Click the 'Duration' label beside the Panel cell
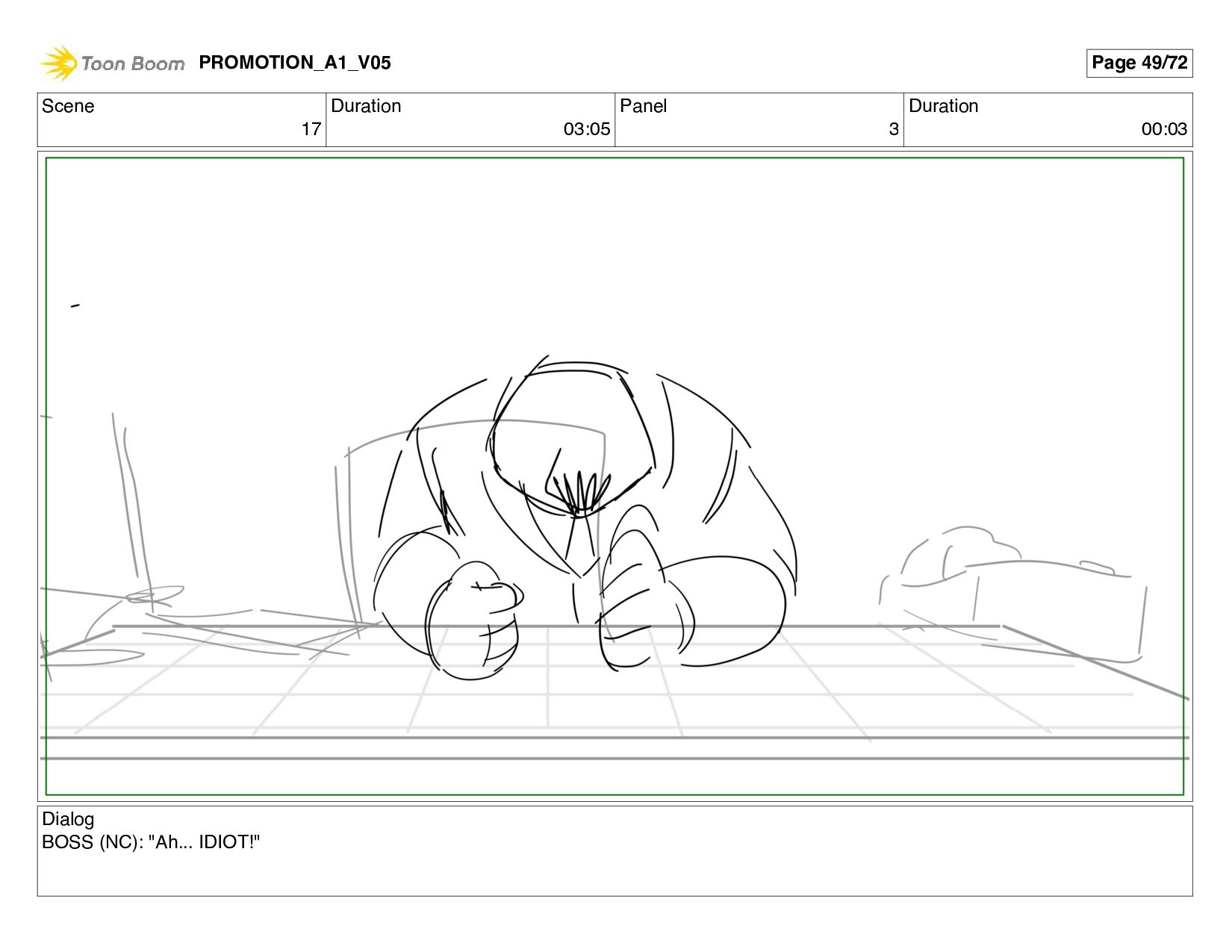 [x=943, y=106]
